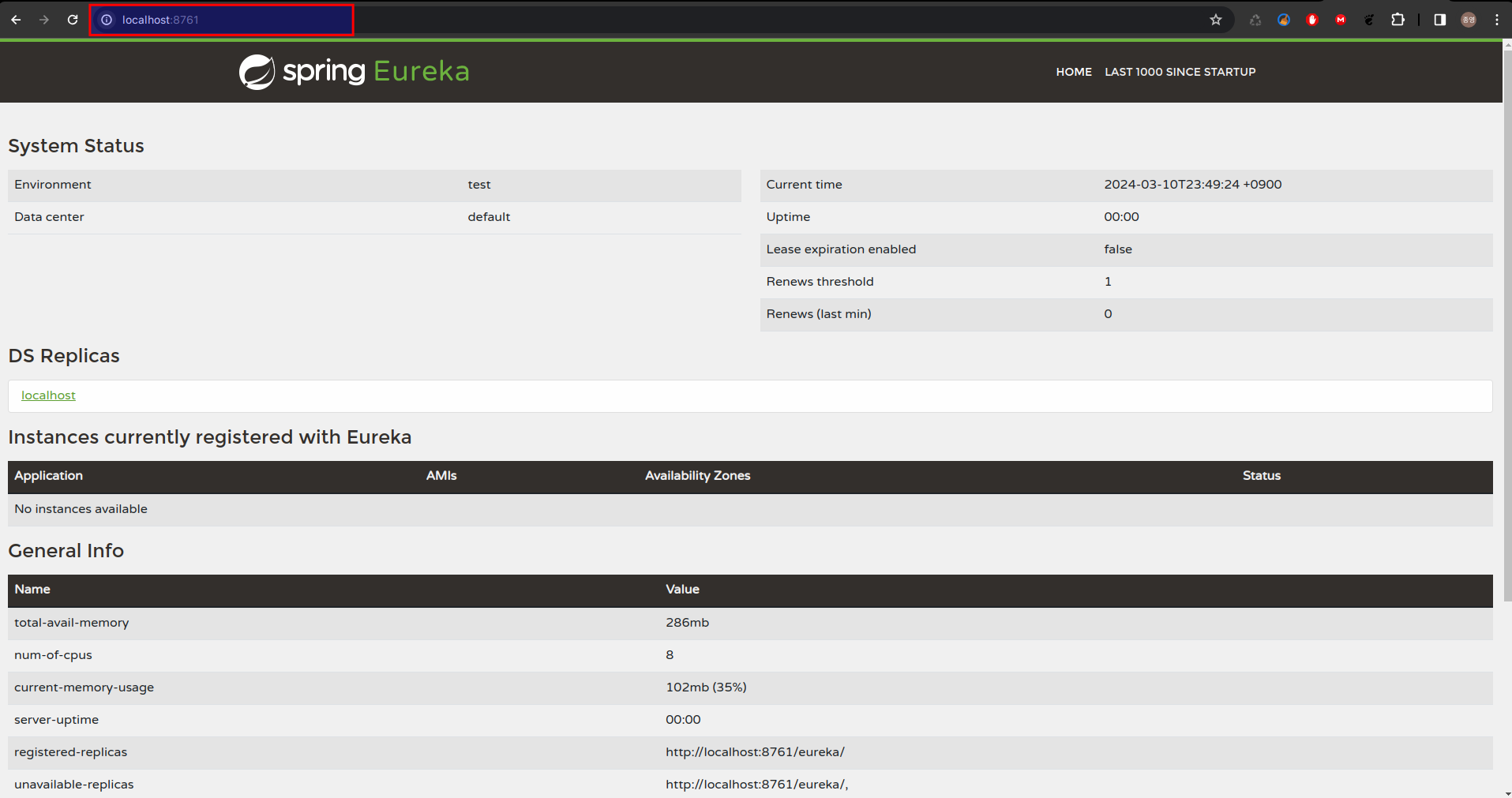
Task: Select the 'unavailable-replicas' row name
Action: (x=73, y=785)
